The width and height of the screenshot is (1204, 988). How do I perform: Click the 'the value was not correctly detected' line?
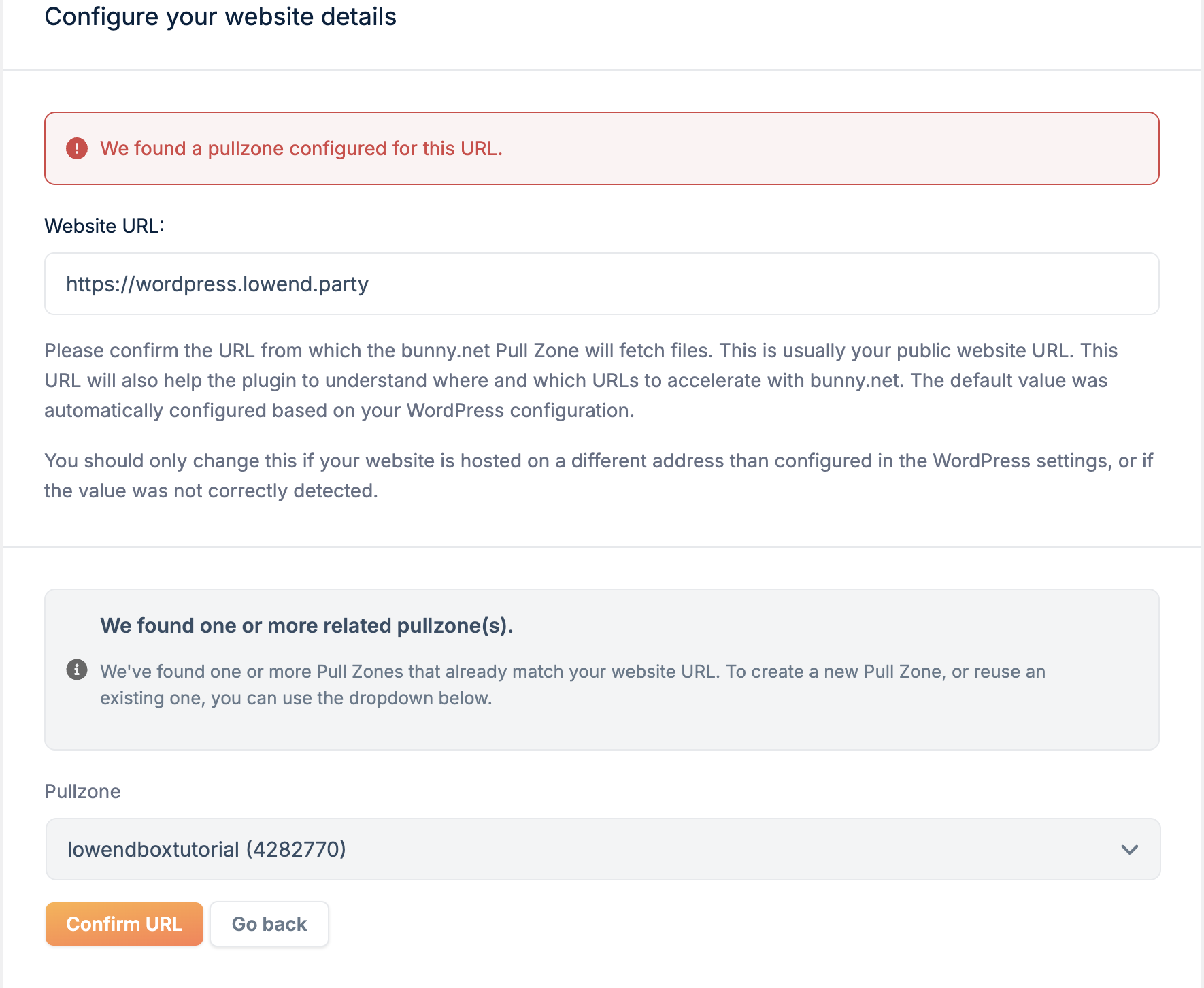point(211,491)
